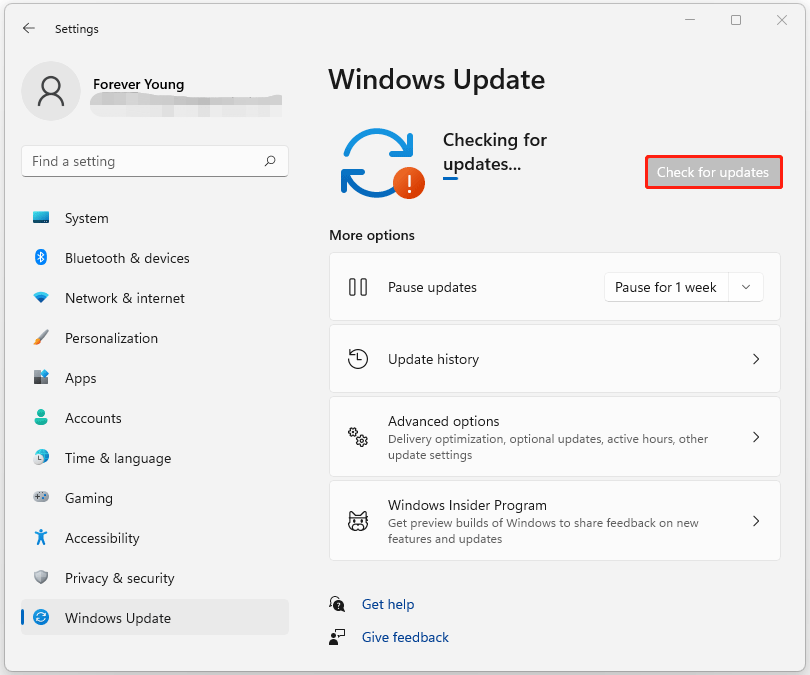Click the Check for updates button
Image resolution: width=810 pixels, height=675 pixels.
tap(713, 171)
